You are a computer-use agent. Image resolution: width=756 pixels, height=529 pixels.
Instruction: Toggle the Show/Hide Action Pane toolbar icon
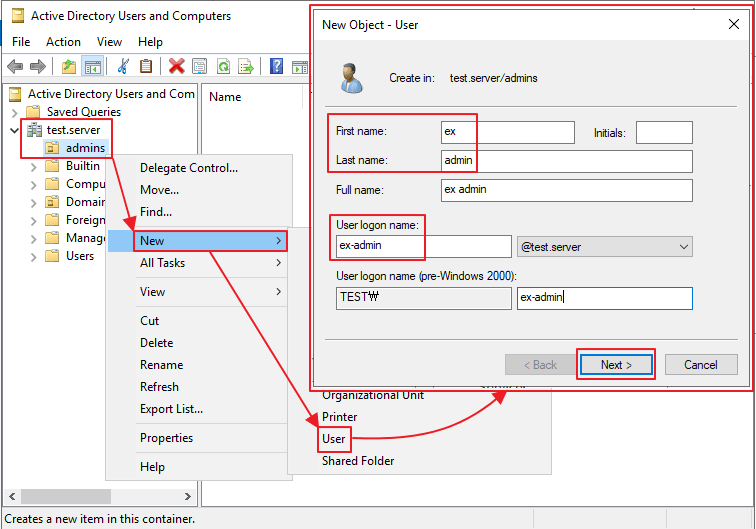tap(299, 67)
